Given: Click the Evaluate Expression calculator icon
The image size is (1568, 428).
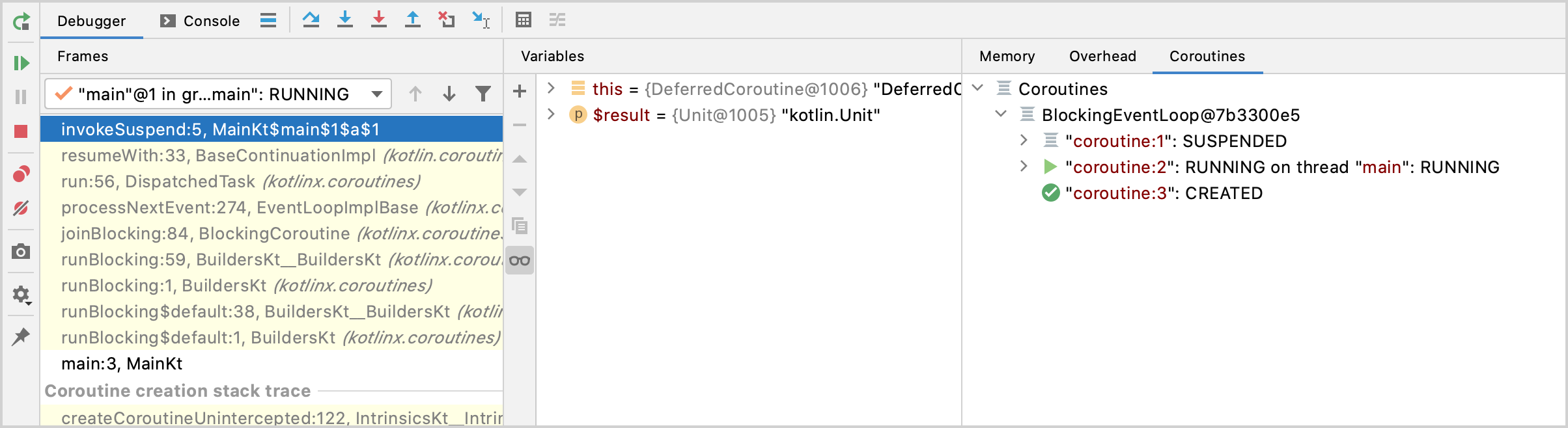Looking at the screenshot, I should point(523,20).
